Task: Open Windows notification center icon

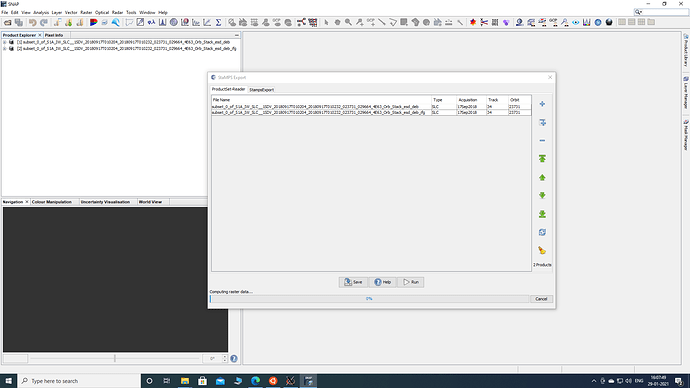Action: pos(679,381)
